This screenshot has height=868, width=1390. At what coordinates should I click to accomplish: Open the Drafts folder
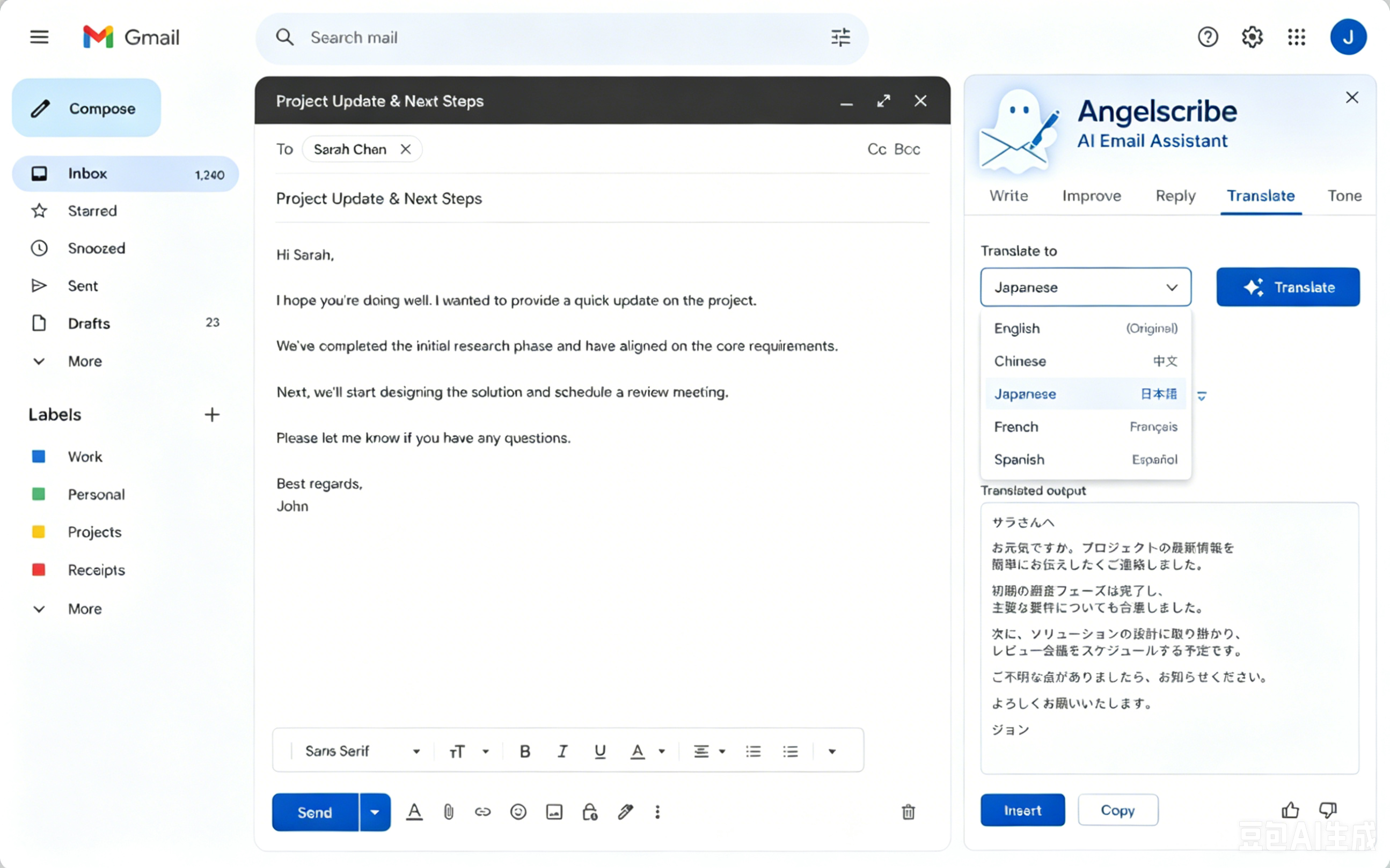point(125,323)
